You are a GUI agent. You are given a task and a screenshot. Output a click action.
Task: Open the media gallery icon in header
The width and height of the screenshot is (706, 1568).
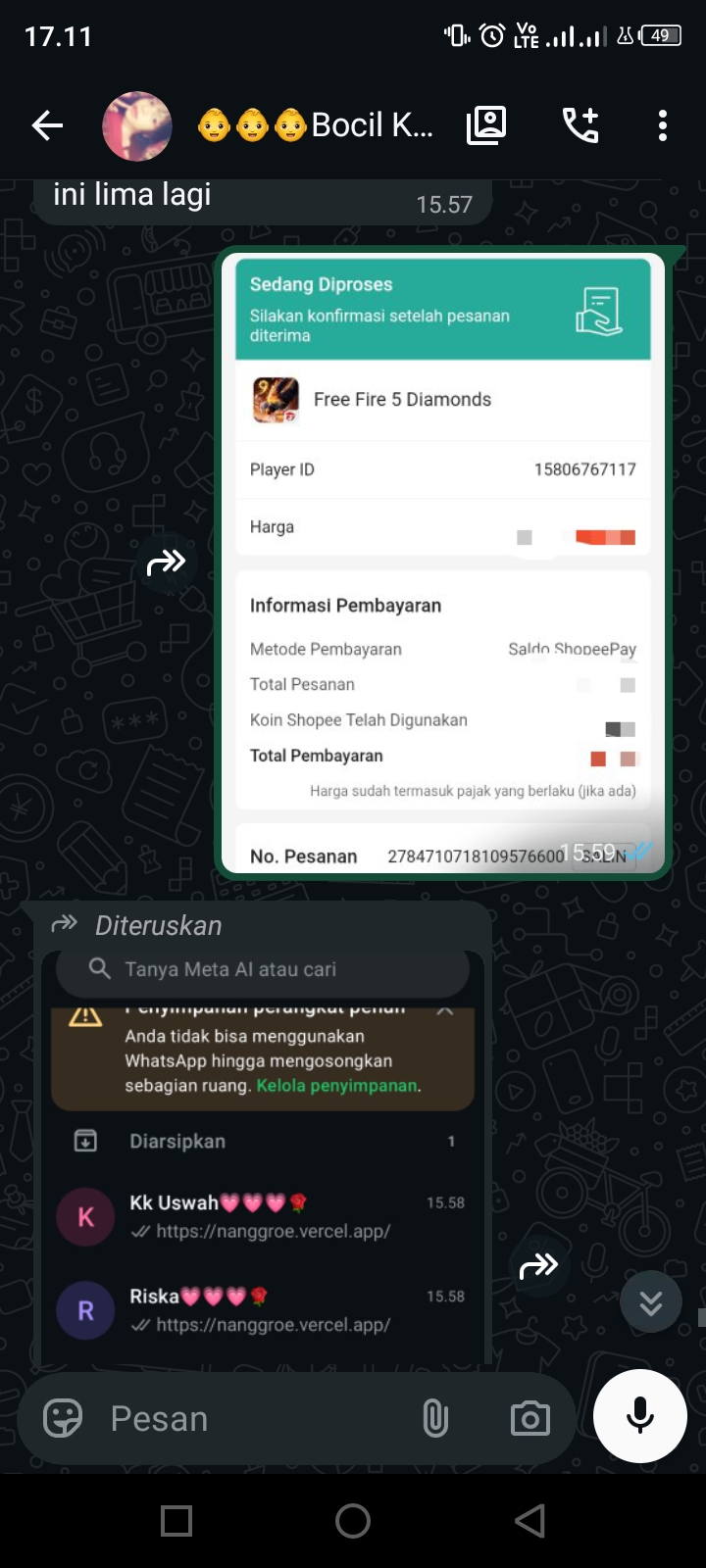[486, 125]
